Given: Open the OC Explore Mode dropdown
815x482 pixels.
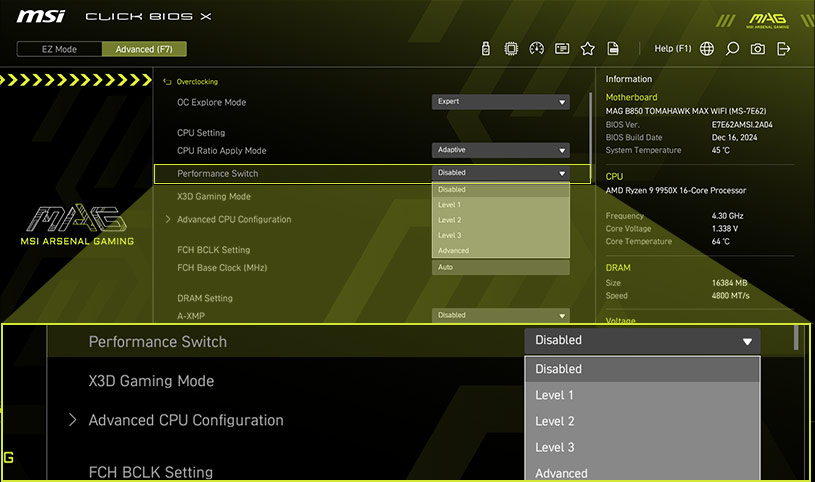Looking at the screenshot, I should click(500, 102).
